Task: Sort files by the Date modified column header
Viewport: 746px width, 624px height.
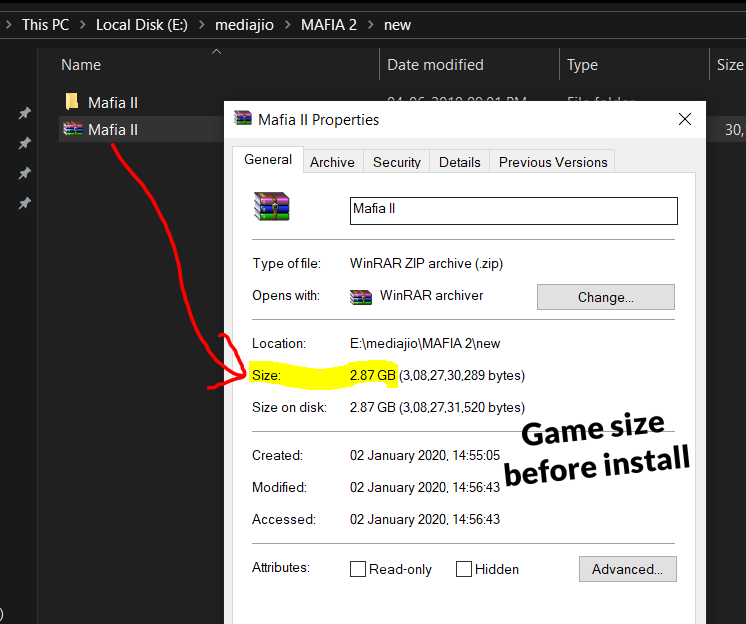Action: click(435, 65)
